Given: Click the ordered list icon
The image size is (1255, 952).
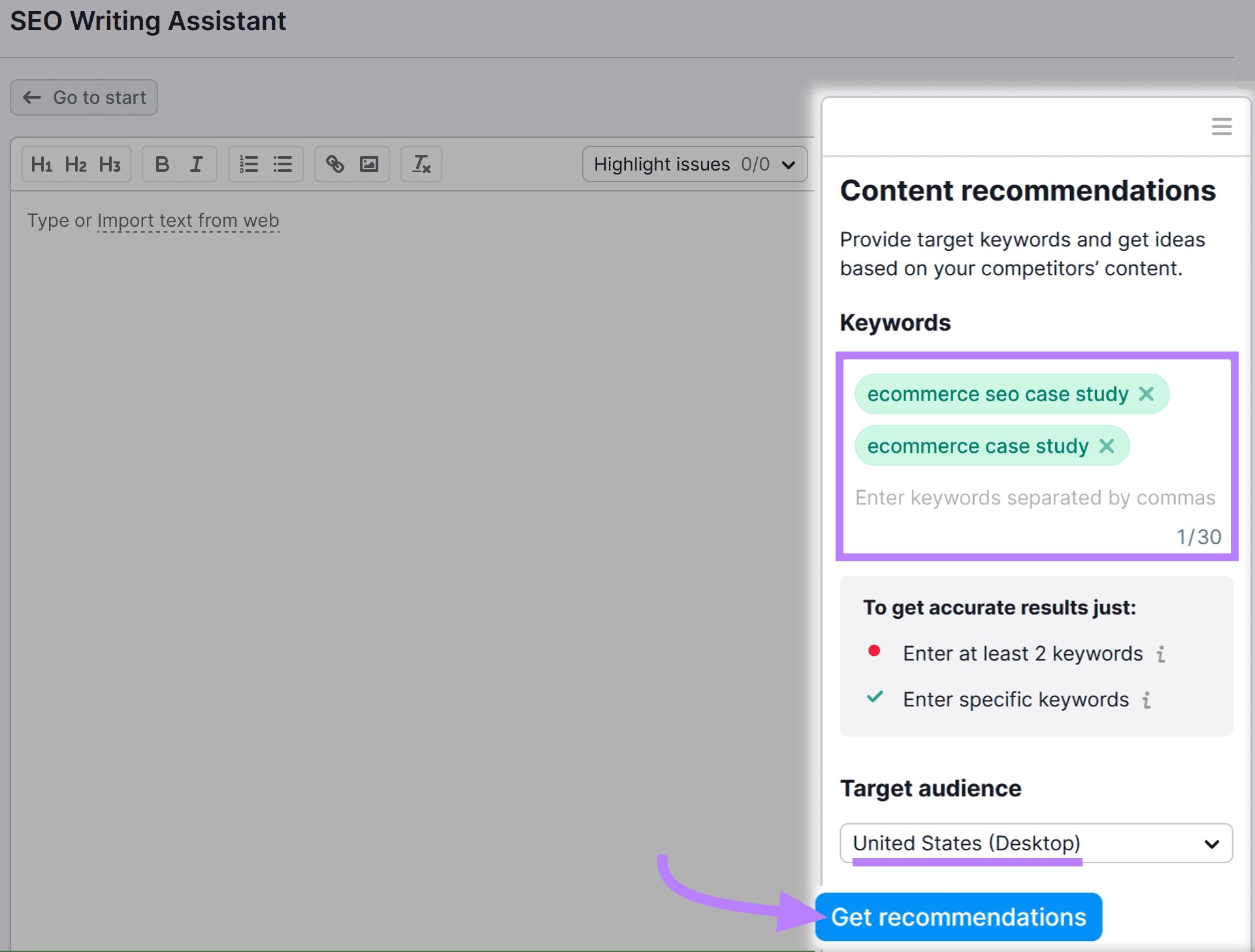Looking at the screenshot, I should [x=247, y=163].
